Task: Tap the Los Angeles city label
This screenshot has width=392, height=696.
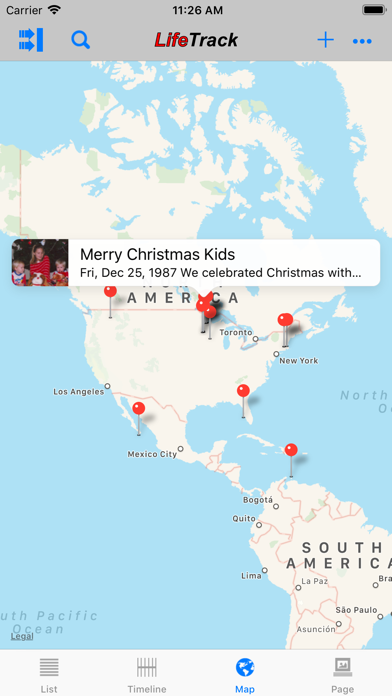Action: click(x=79, y=392)
